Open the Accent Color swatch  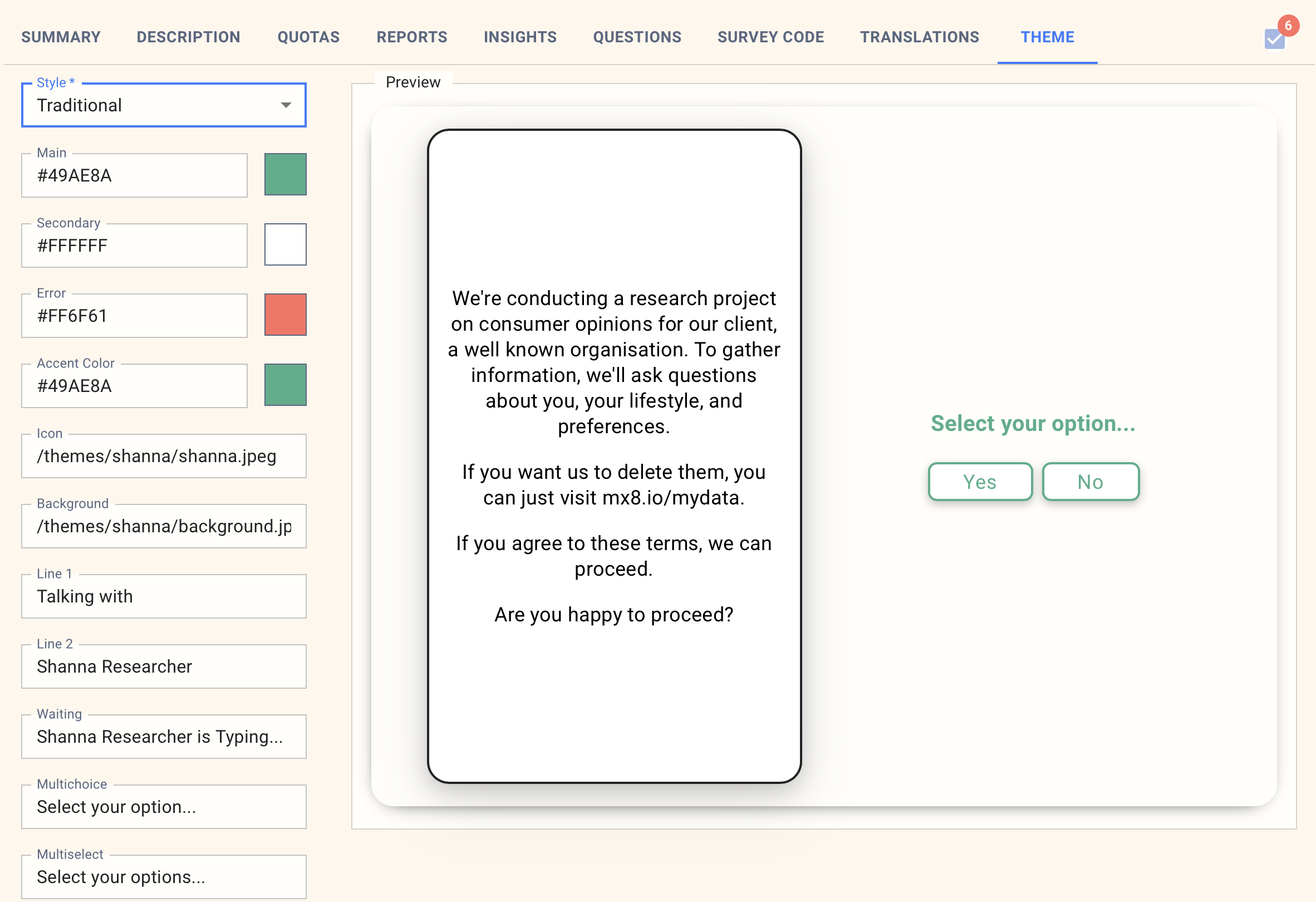[286, 385]
